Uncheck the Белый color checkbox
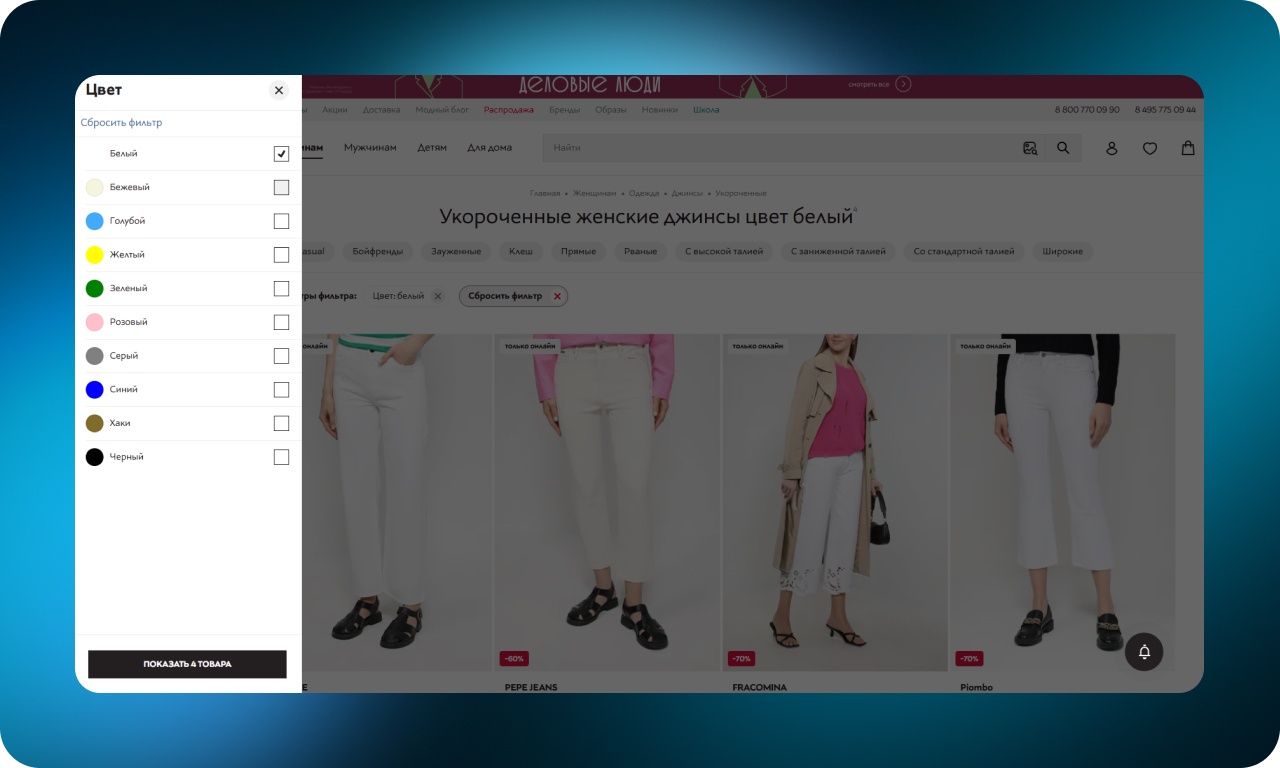 click(x=281, y=154)
